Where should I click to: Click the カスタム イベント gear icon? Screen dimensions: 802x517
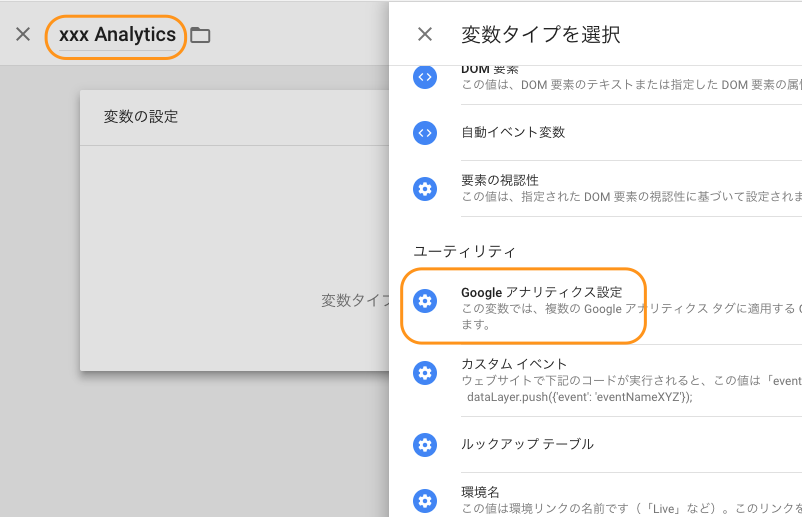tap(425, 373)
